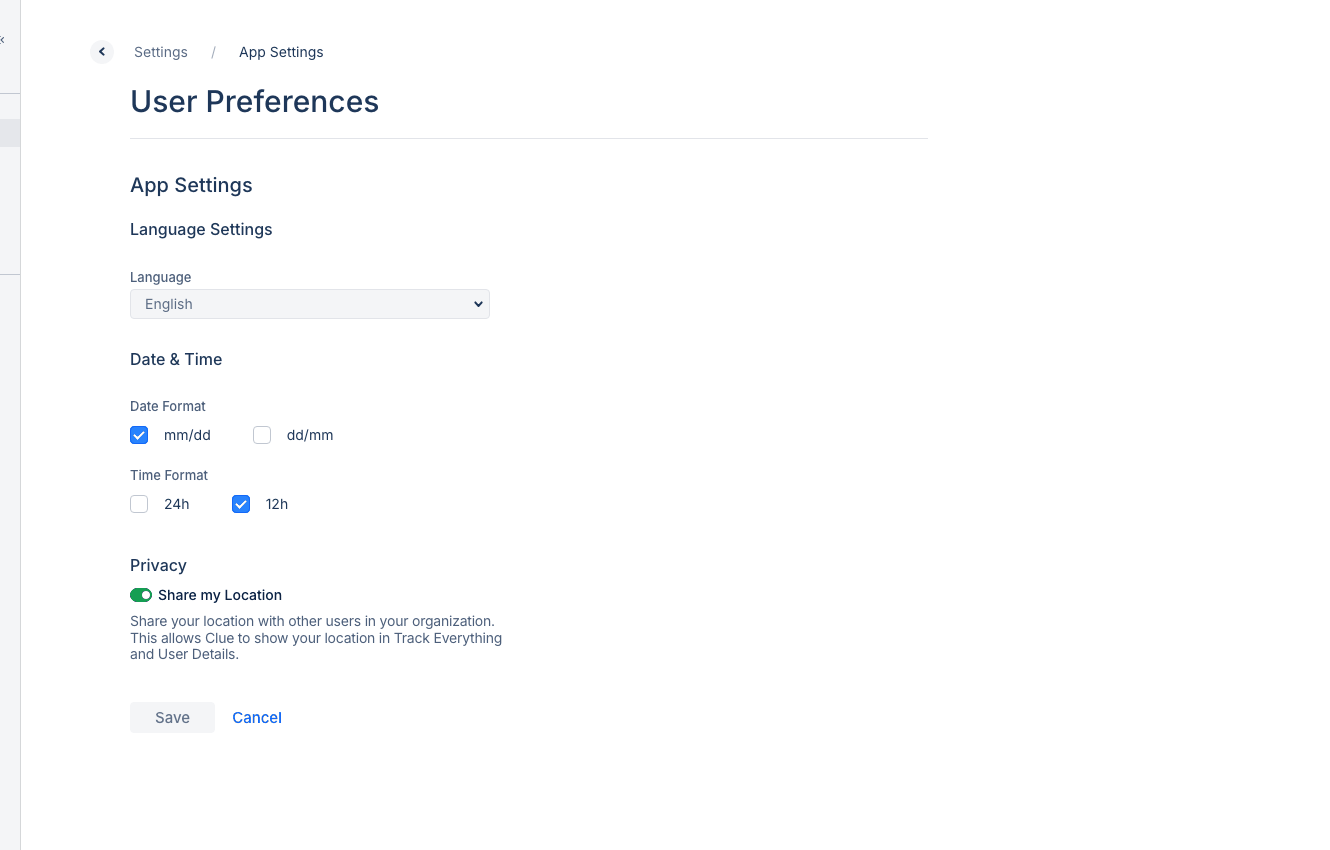Click the Share my Location description text
Viewport: 1330px width, 850px height.
tap(316, 637)
